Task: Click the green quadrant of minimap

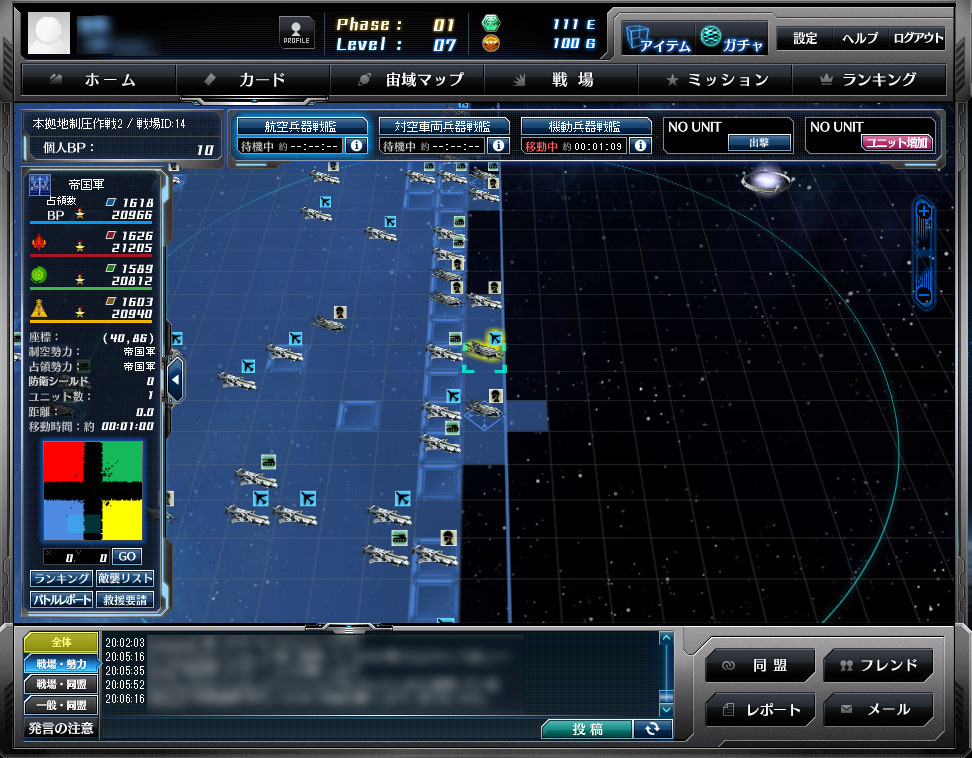Action: (122, 461)
